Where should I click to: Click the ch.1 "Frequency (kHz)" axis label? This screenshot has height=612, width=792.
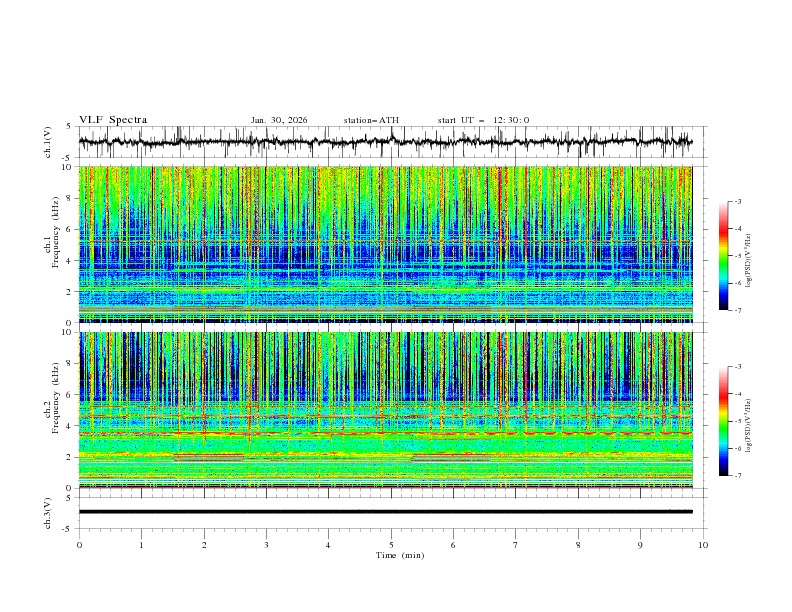coord(56,232)
